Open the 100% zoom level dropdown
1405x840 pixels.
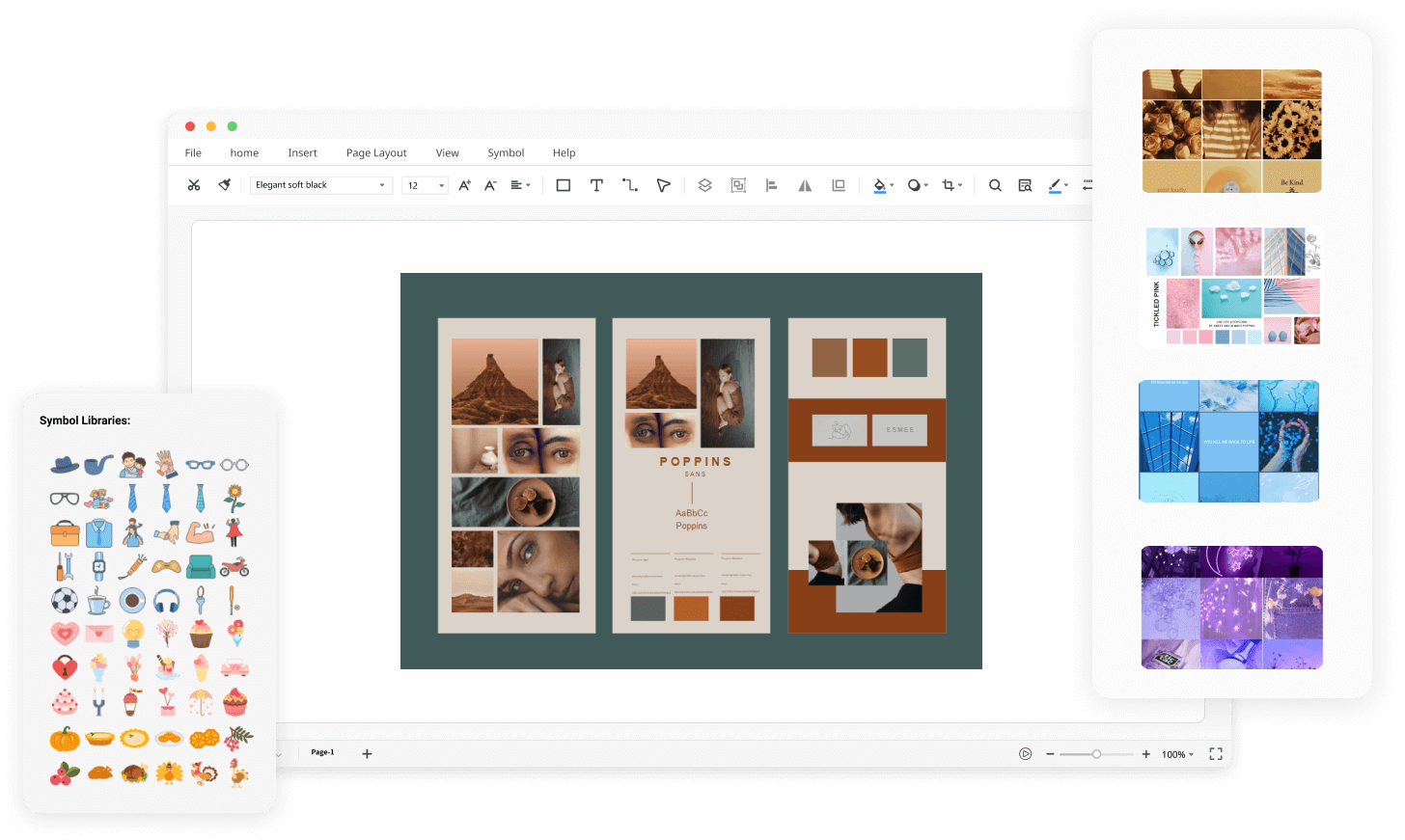[x=1177, y=754]
